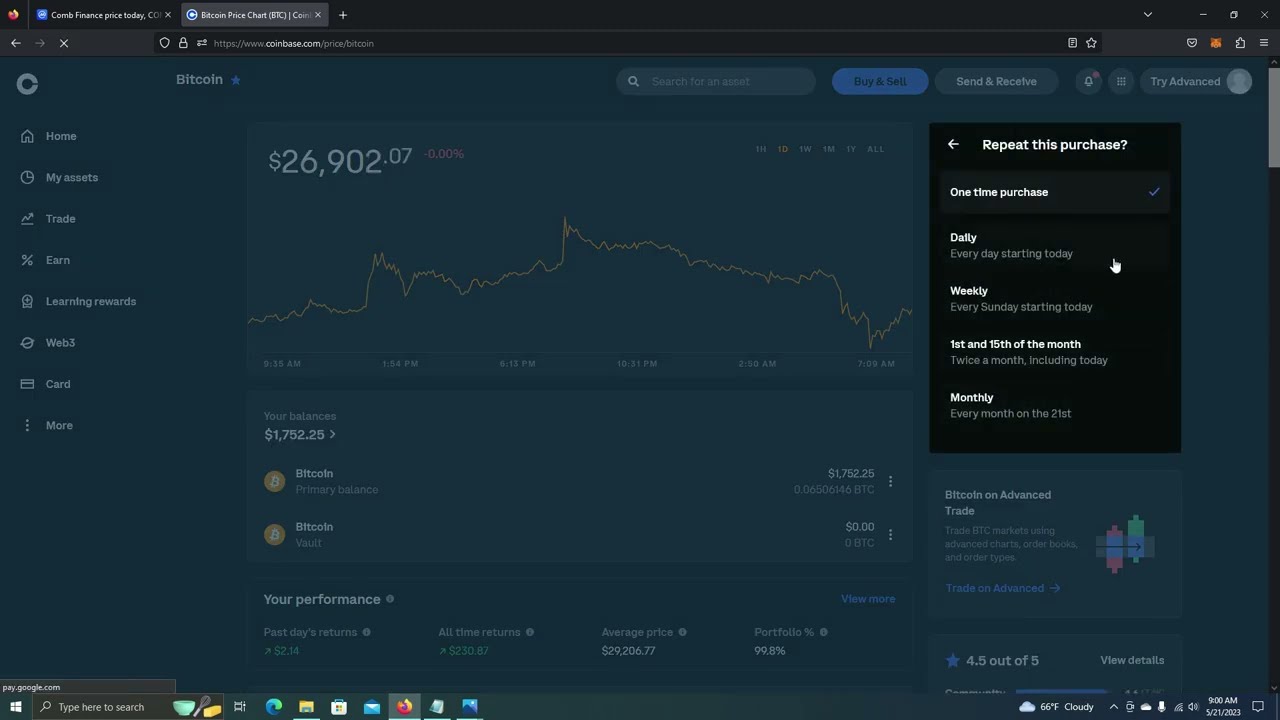1280x720 pixels.
Task: Click the Bitcoin coin icon for Vault
Action: (274, 534)
